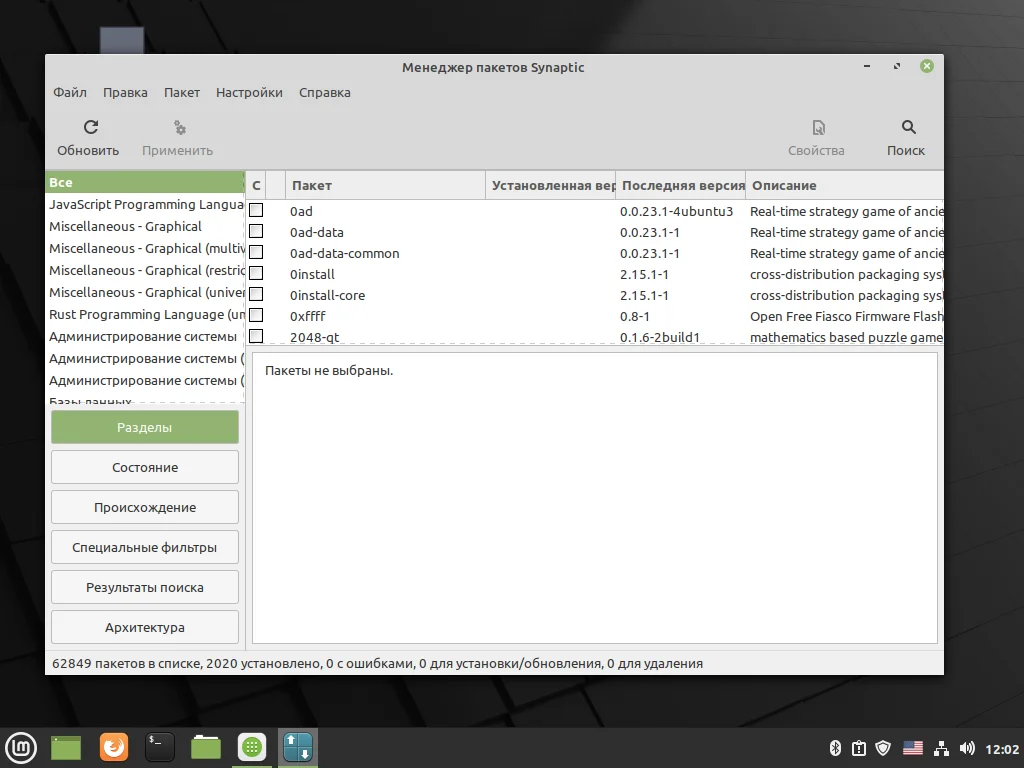Click the Свойства properties icon

pos(818,127)
